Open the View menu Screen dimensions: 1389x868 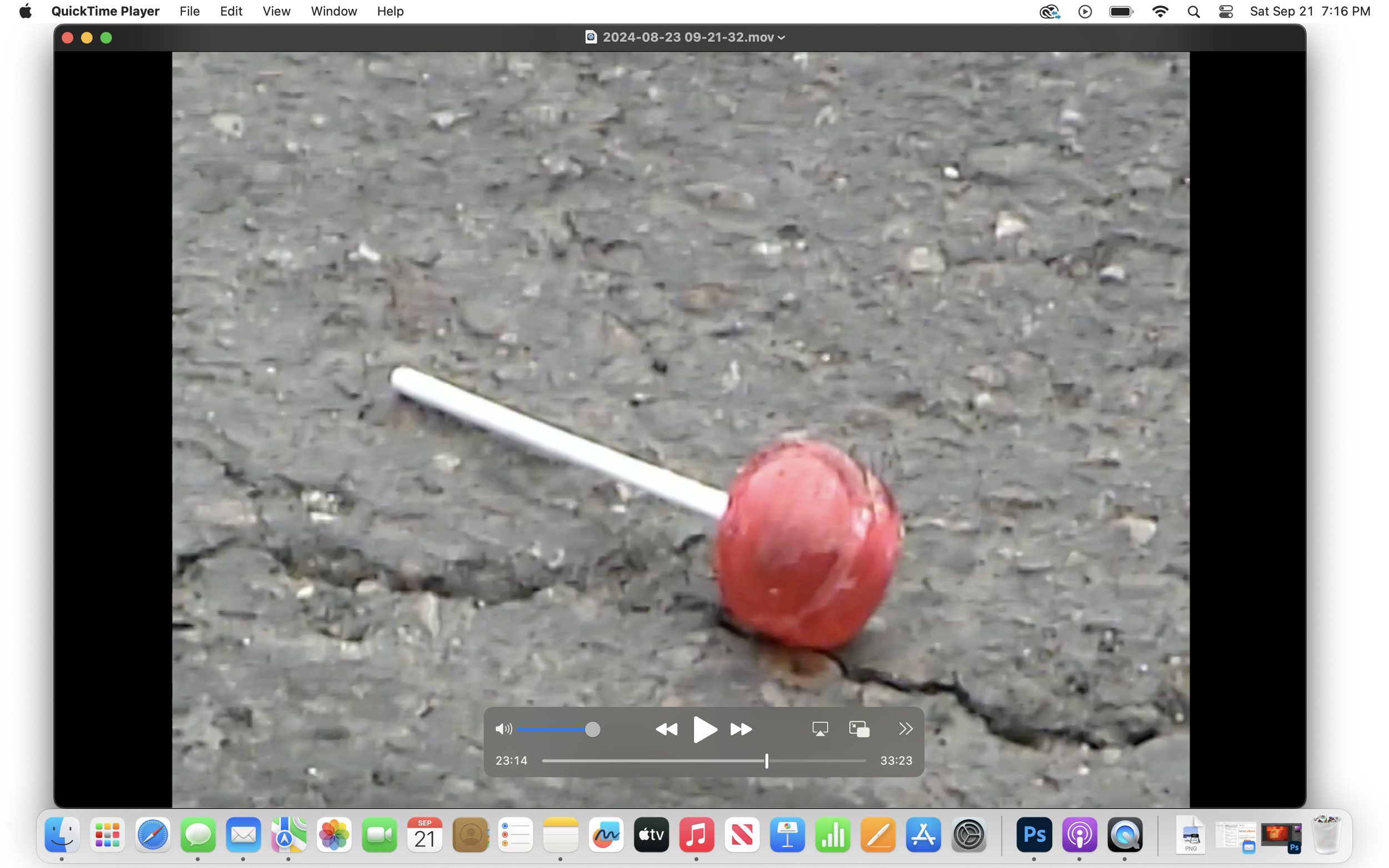coord(276,12)
